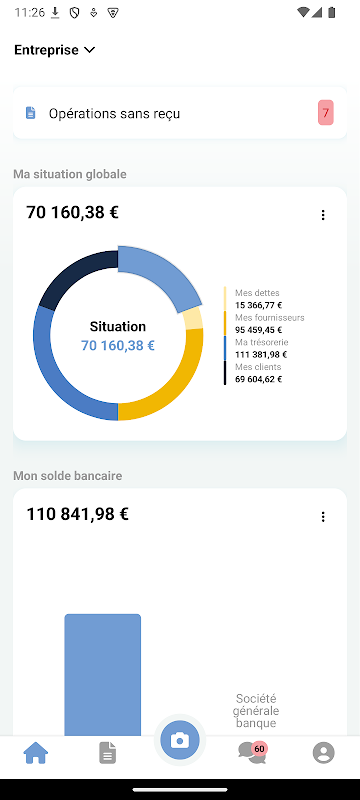The height and width of the screenshot is (800, 360).
Task: Tap the document icon beside Opérations sans reçu
Action: [x=31, y=113]
